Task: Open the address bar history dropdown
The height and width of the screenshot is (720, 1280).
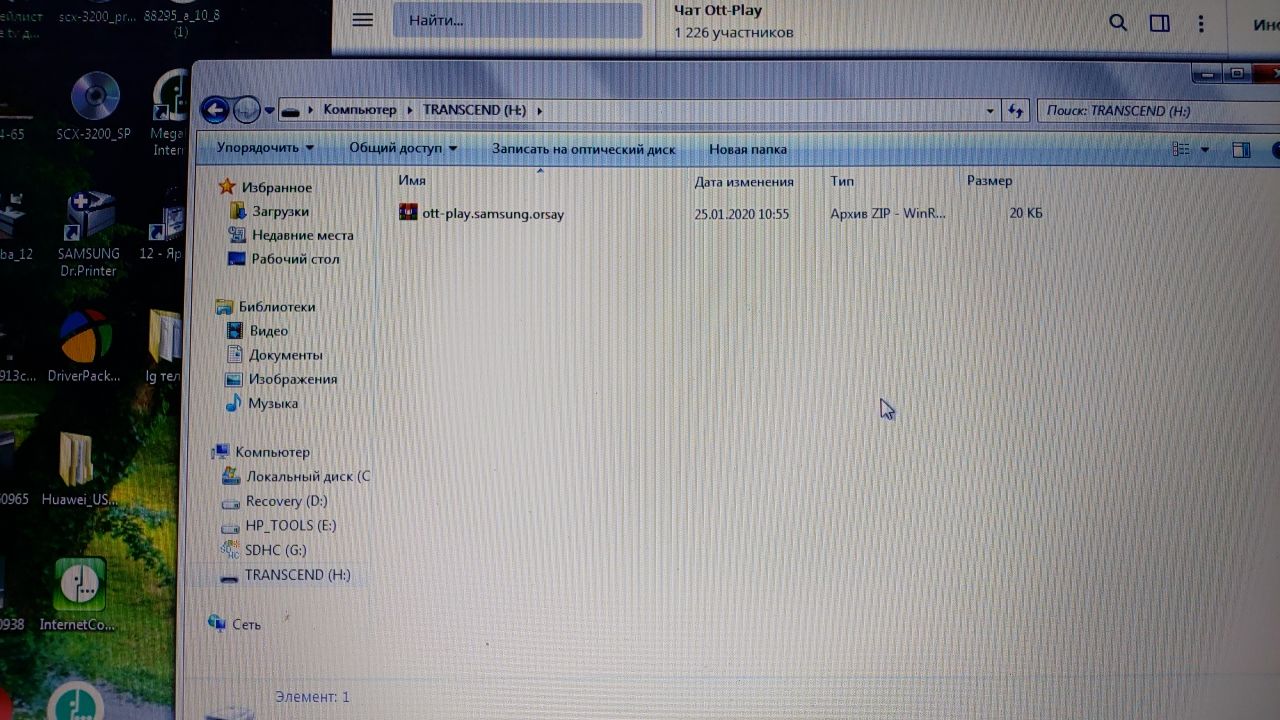Action: 990,111
